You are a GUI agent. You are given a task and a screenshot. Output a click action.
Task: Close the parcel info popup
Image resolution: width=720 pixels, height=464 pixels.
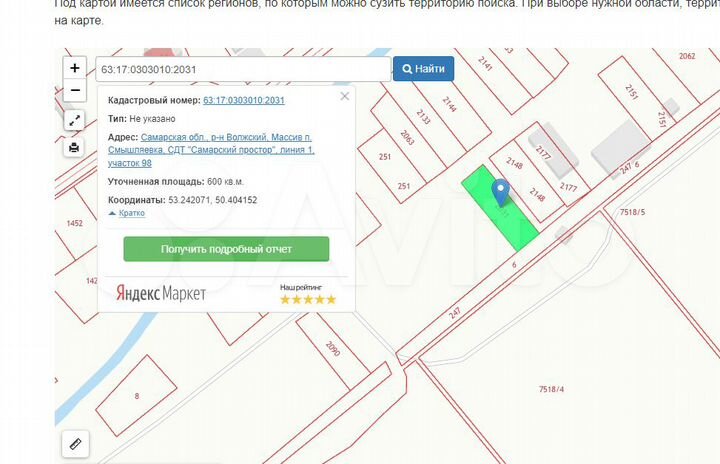pos(345,96)
